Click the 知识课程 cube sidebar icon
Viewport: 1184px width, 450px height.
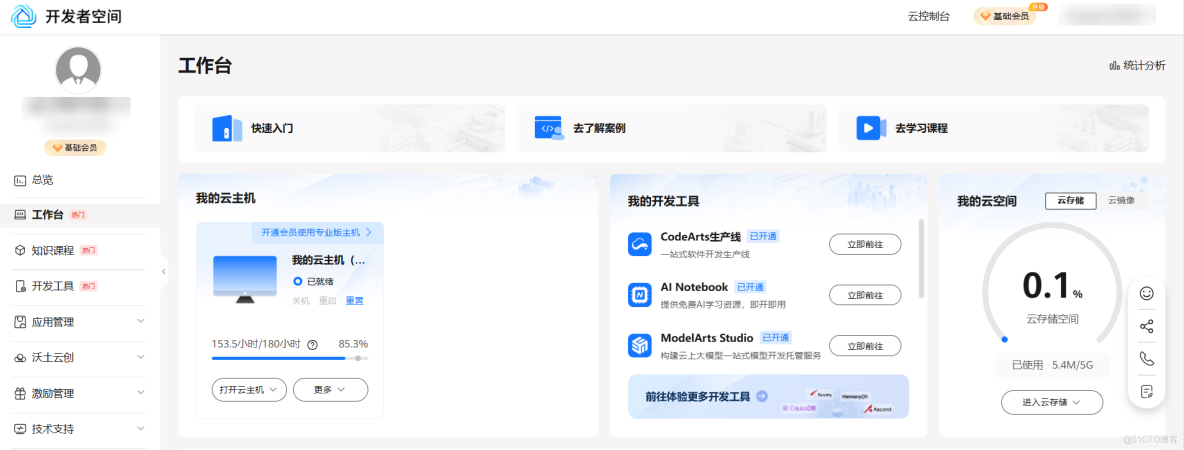pos(20,250)
